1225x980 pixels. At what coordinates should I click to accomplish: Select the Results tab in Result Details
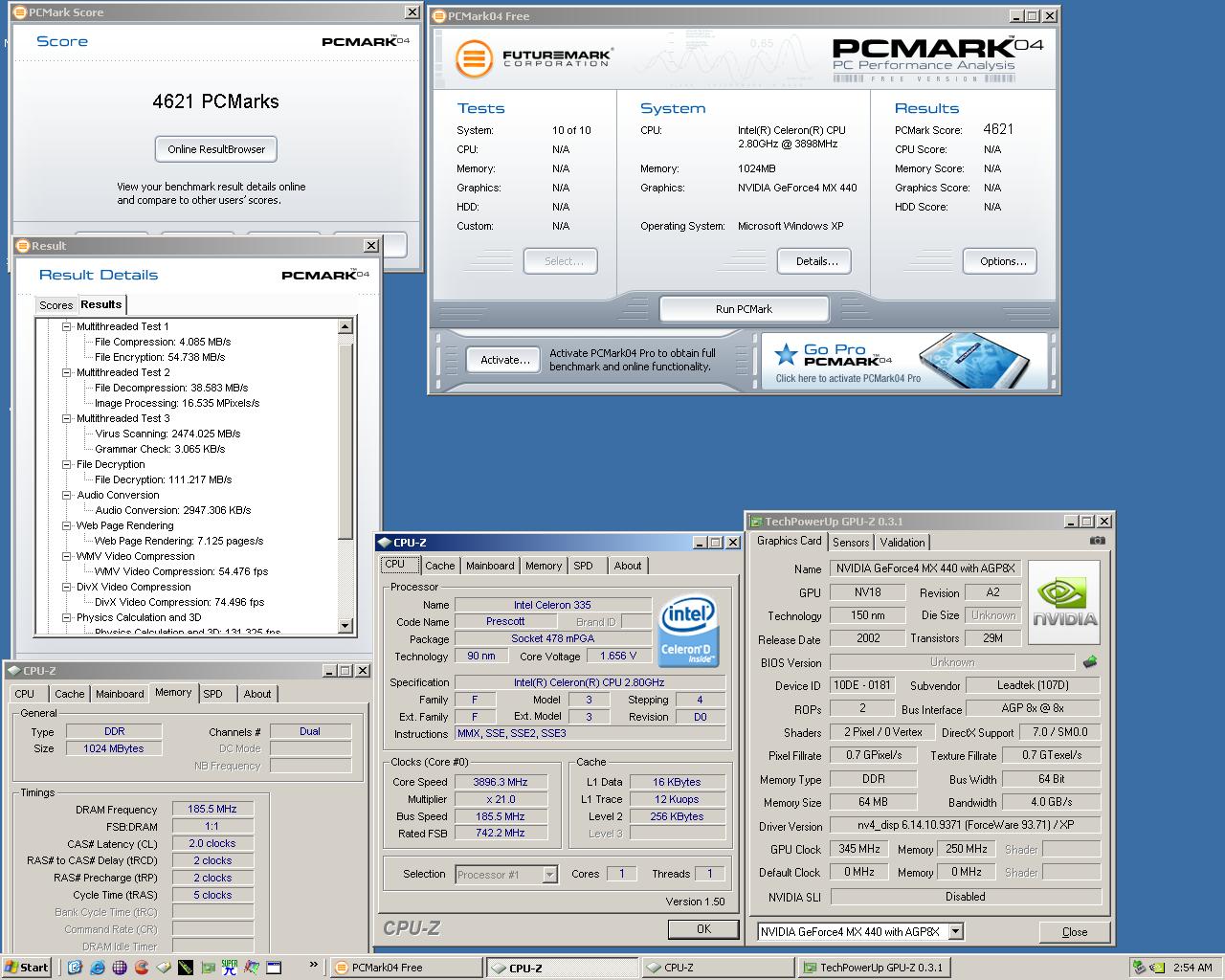[101, 304]
